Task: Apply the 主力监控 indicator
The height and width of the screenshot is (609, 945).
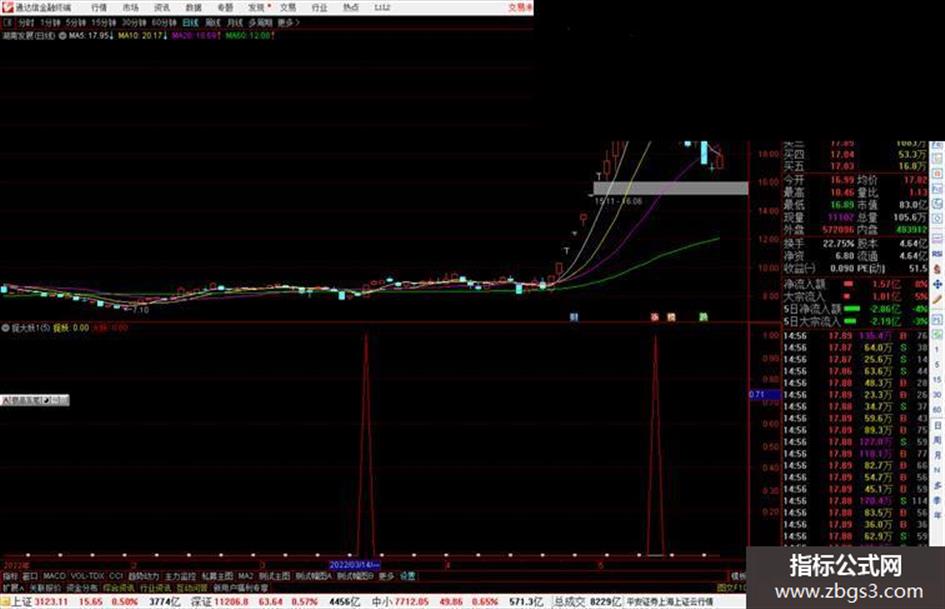Action: [x=180, y=576]
